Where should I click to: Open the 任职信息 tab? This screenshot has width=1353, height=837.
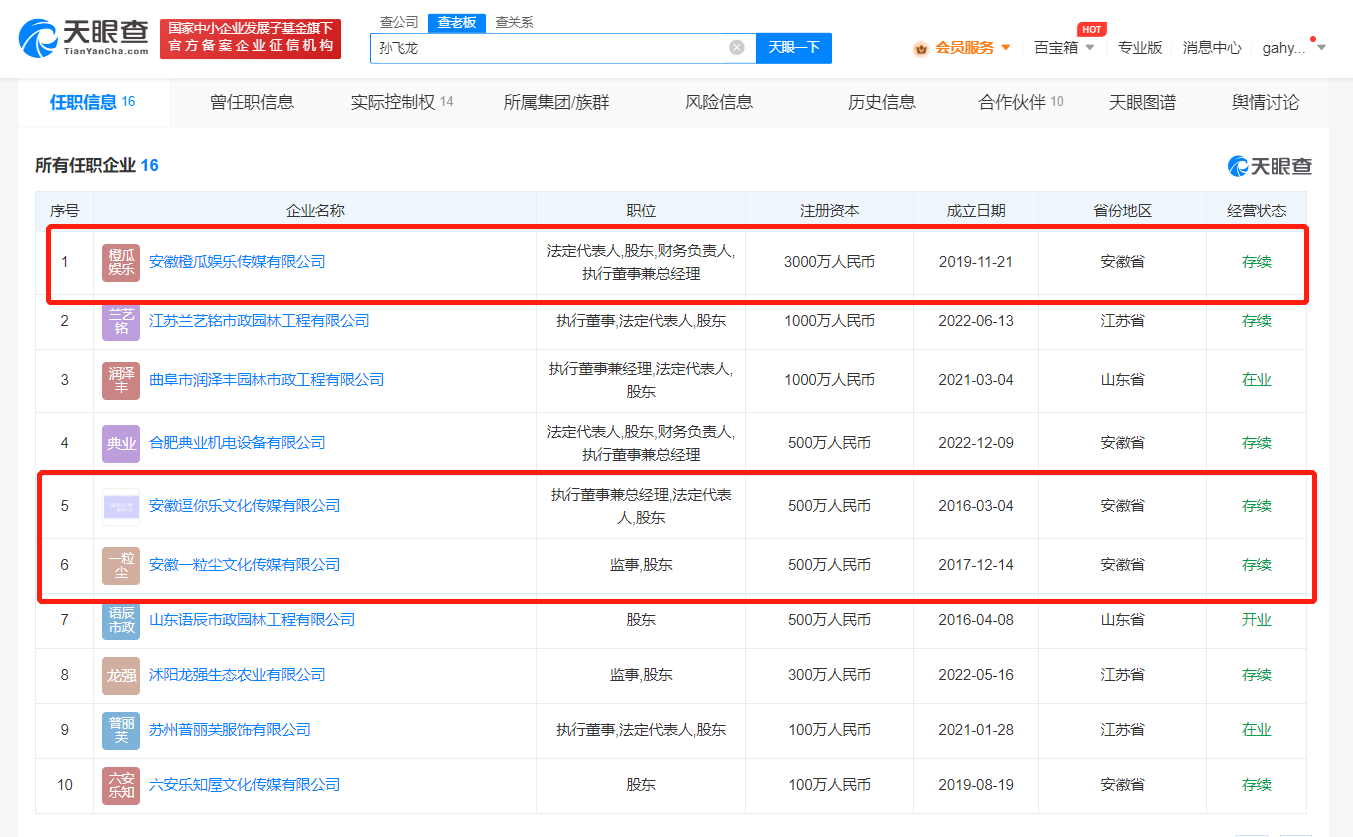tap(93, 102)
